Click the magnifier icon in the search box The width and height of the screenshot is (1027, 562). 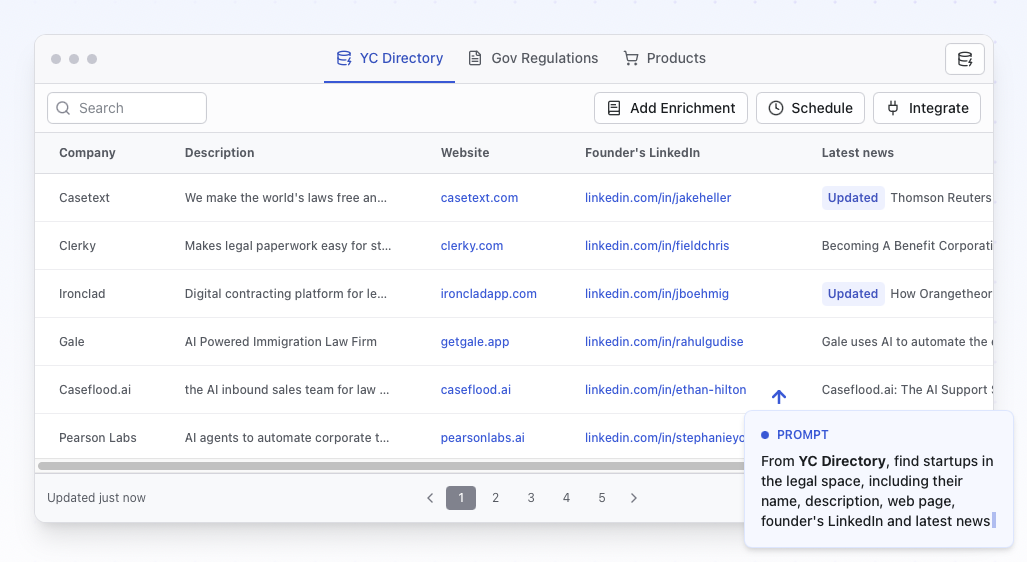(x=63, y=108)
